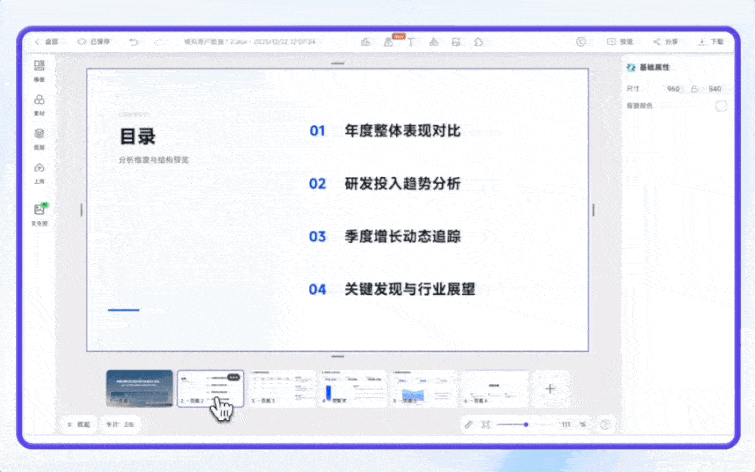Select the number 01 on the slide

tap(317, 131)
